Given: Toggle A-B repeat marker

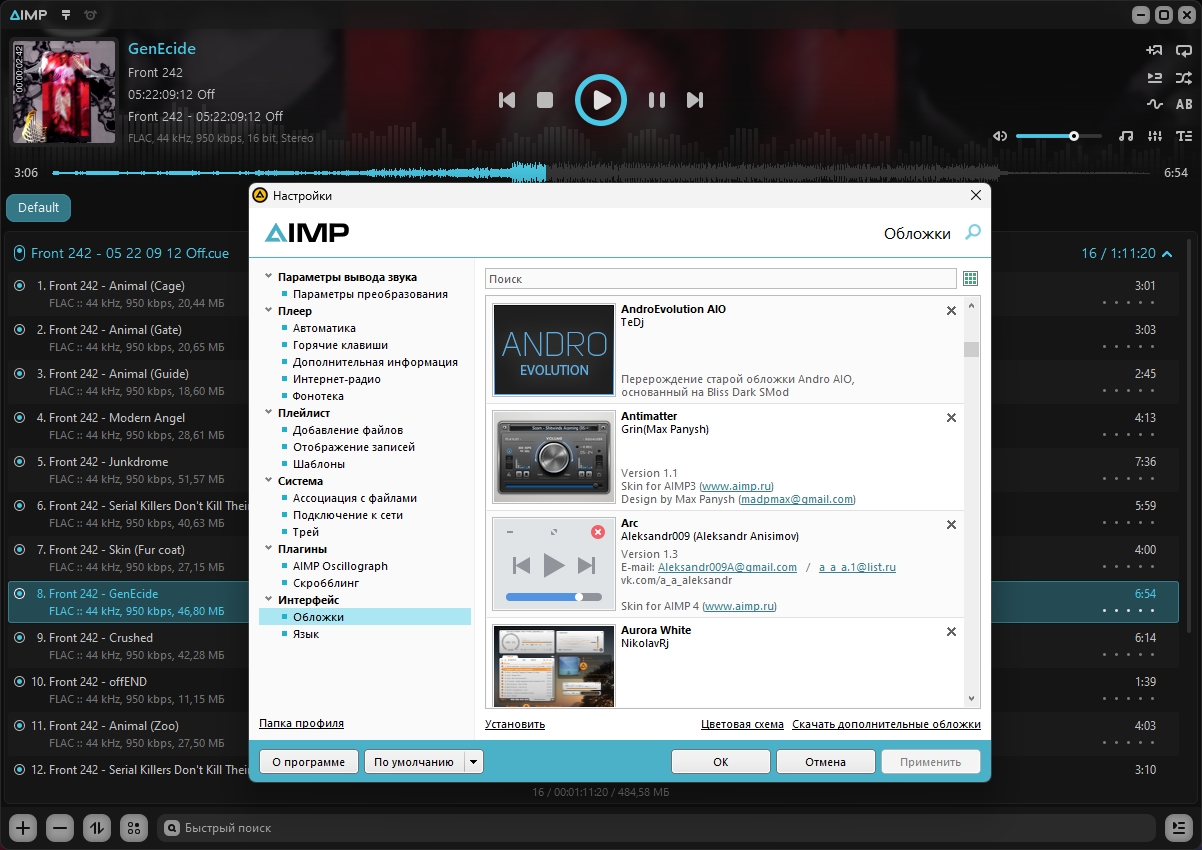Looking at the screenshot, I should (x=1184, y=104).
